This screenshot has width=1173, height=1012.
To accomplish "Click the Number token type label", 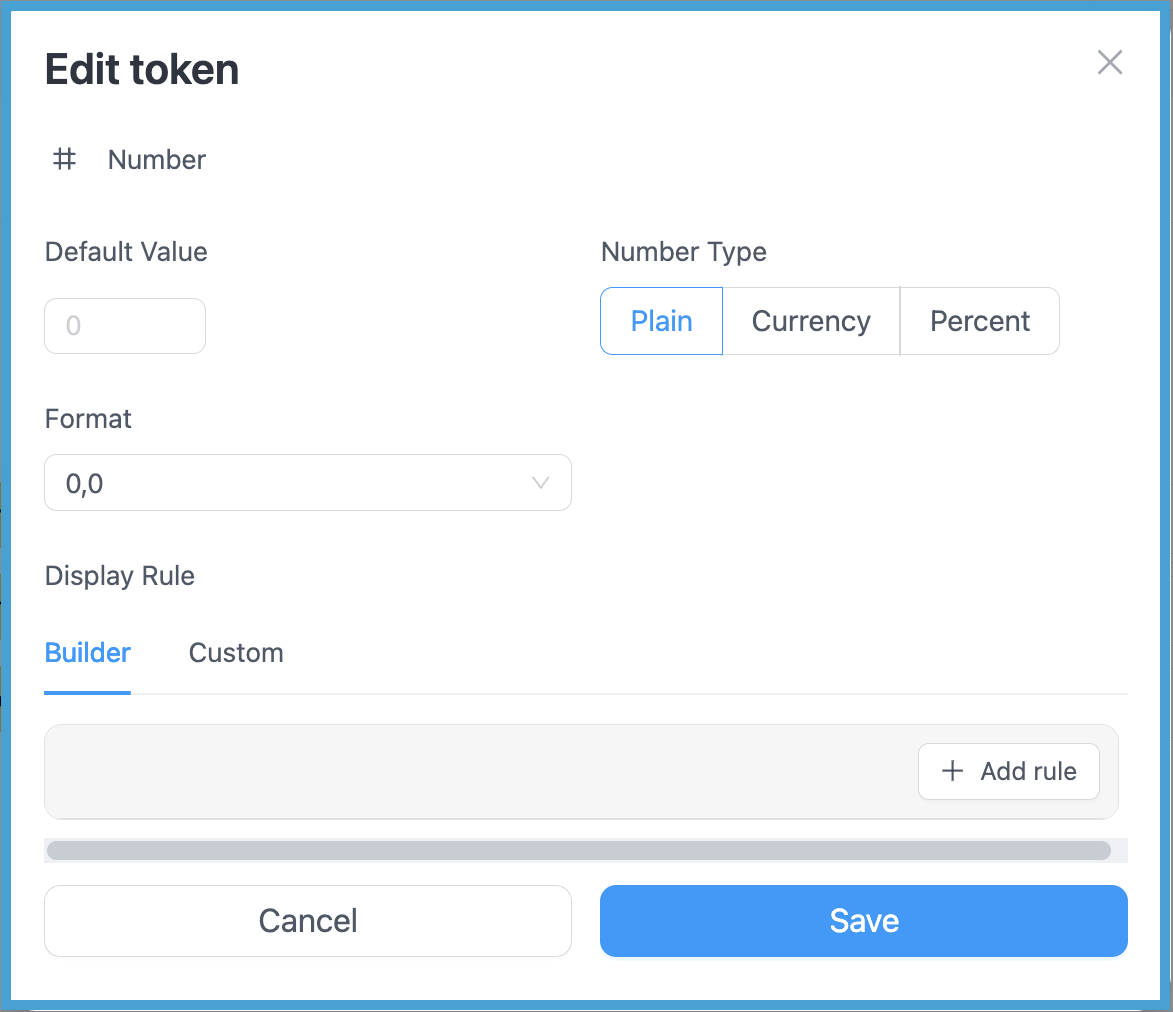I will tap(157, 160).
